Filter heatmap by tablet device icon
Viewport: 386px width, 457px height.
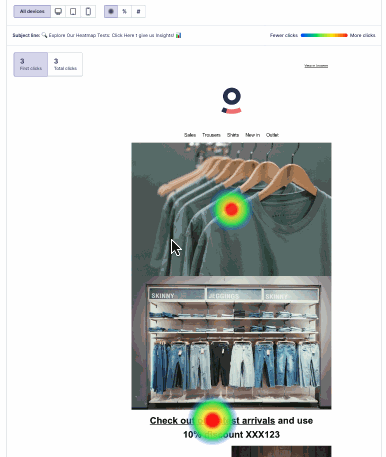click(73, 11)
